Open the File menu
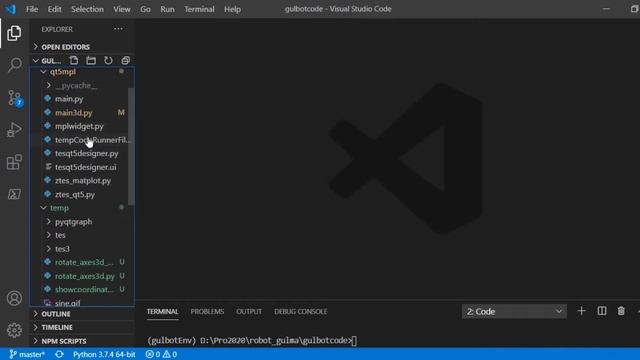 coord(32,9)
